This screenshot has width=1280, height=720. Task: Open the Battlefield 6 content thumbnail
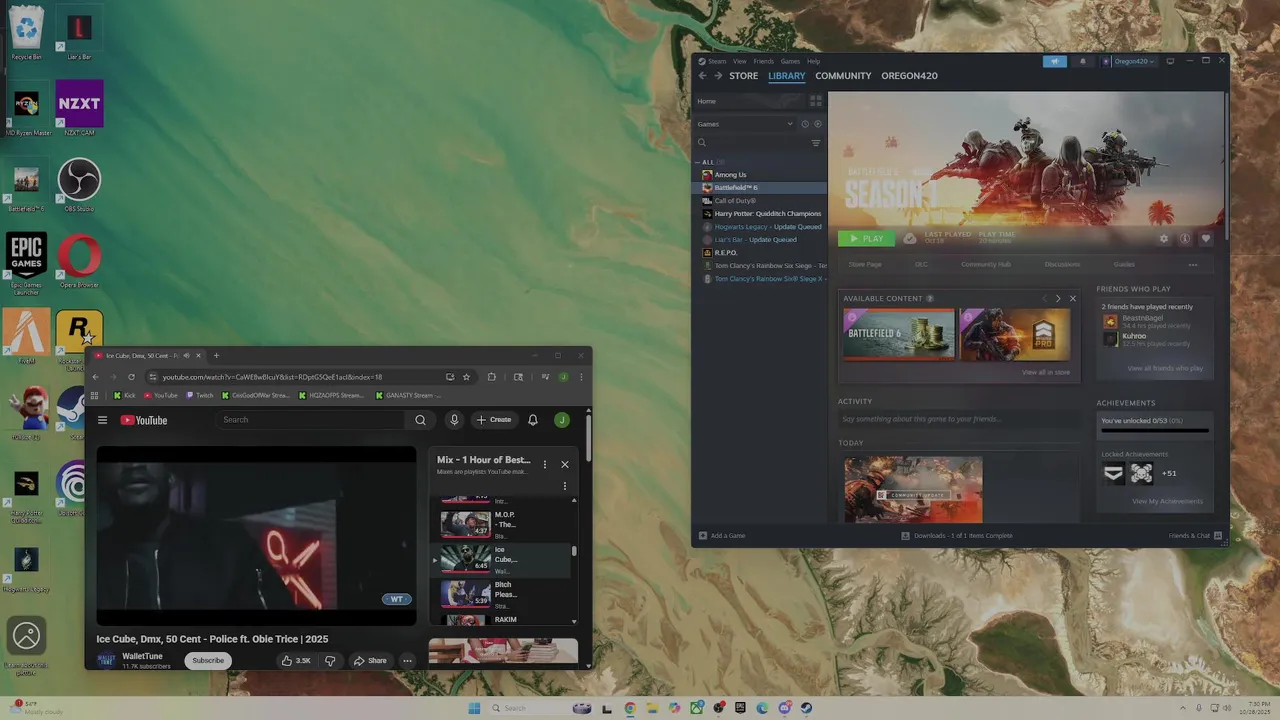pyautogui.click(x=899, y=334)
